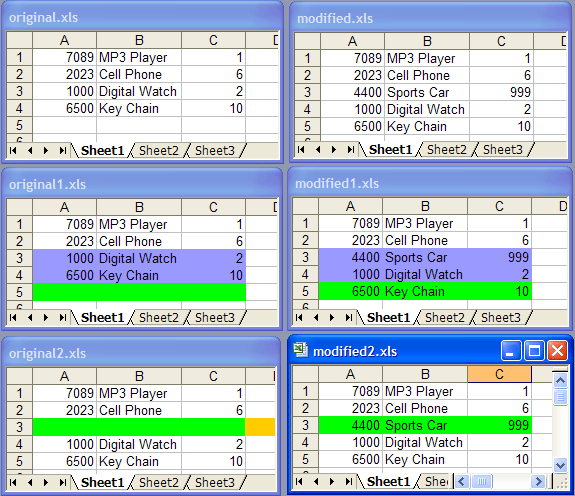
Task: Click horizontal scroll left arrow in modified2.xls
Action: tap(462, 481)
